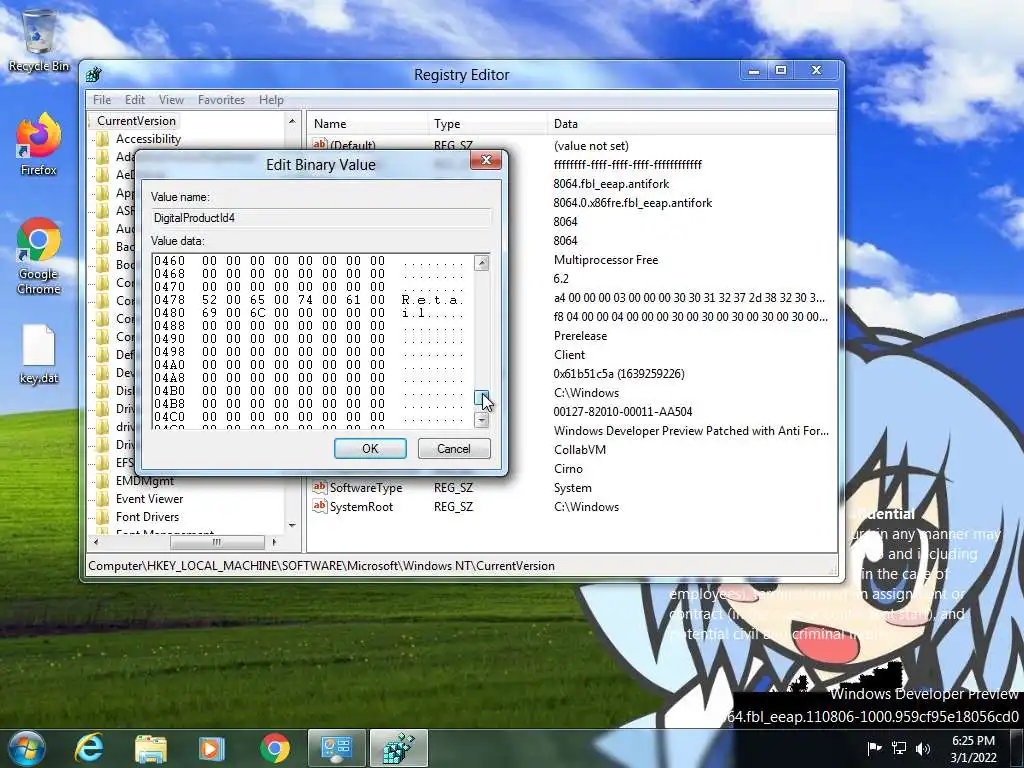Select the key.dat file on desktop

click(x=39, y=355)
